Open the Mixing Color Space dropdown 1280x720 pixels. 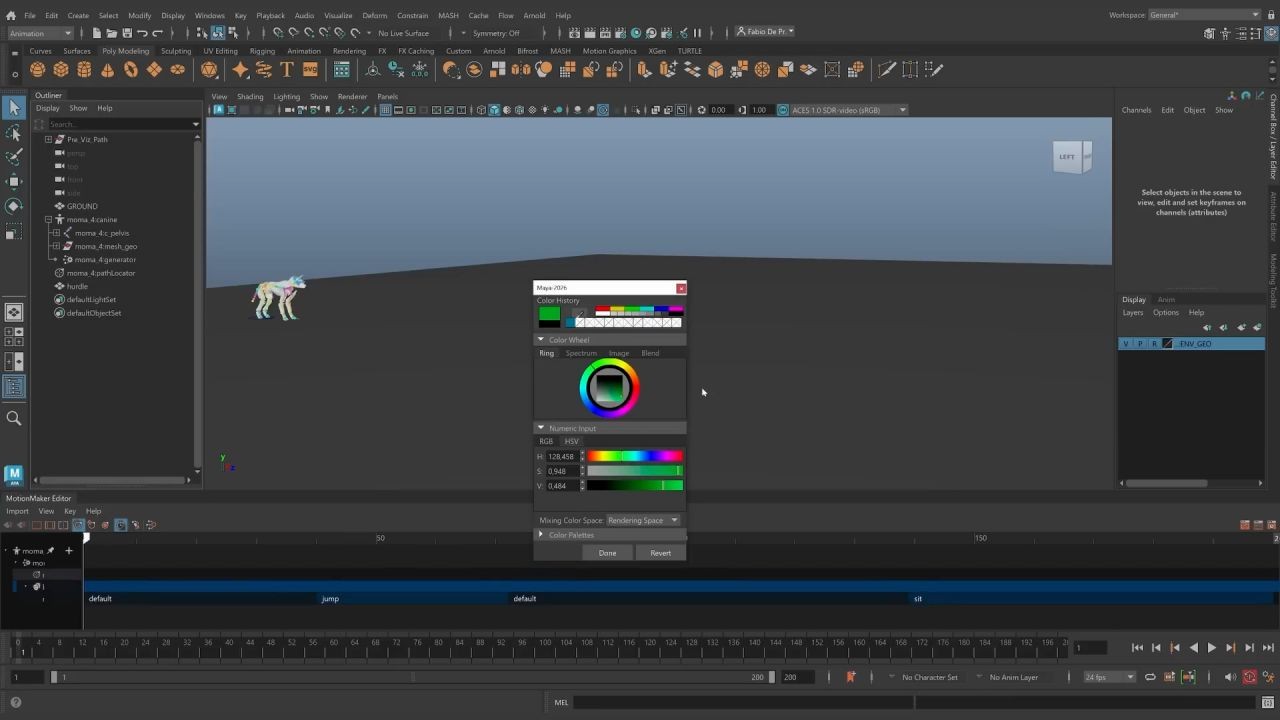pos(643,520)
